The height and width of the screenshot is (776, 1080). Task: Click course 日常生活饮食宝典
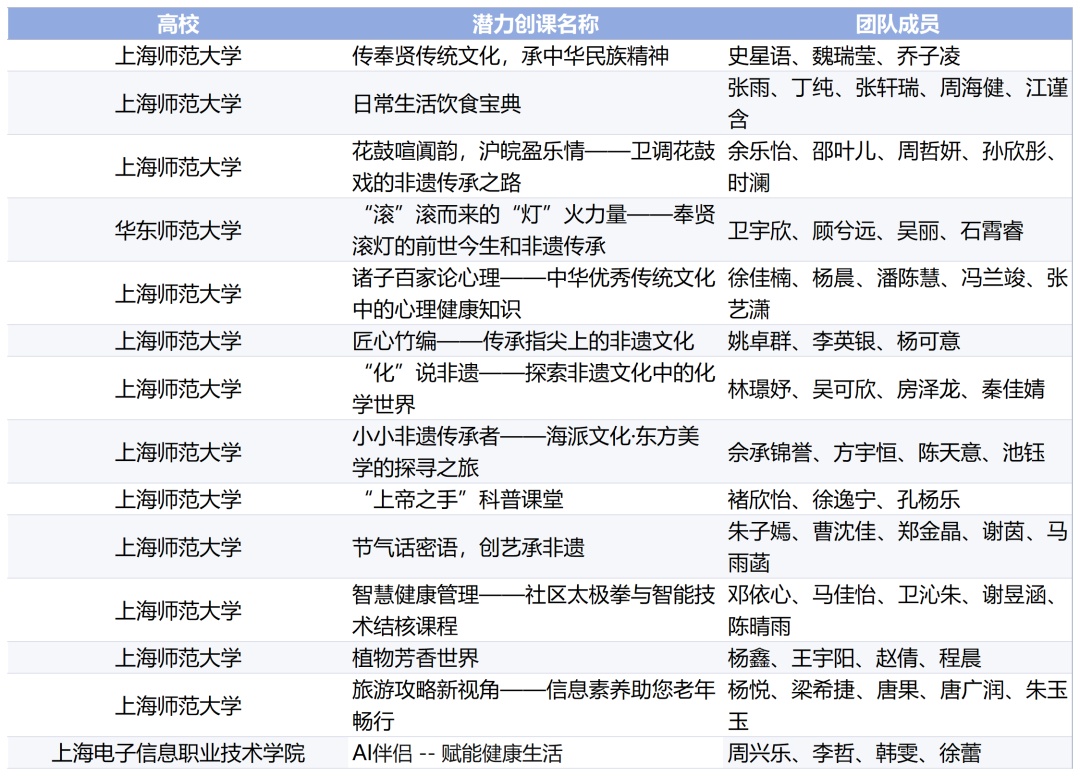437,103
